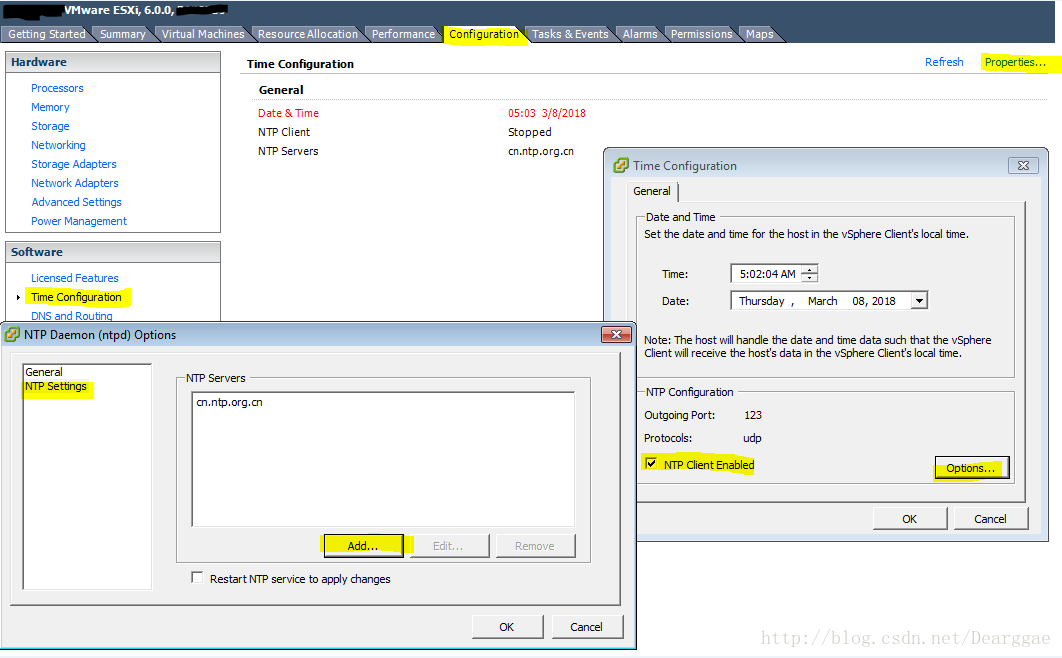Image resolution: width=1062 pixels, height=658 pixels.
Task: Select General tab in Time Configuration dialog
Action: [x=652, y=191]
